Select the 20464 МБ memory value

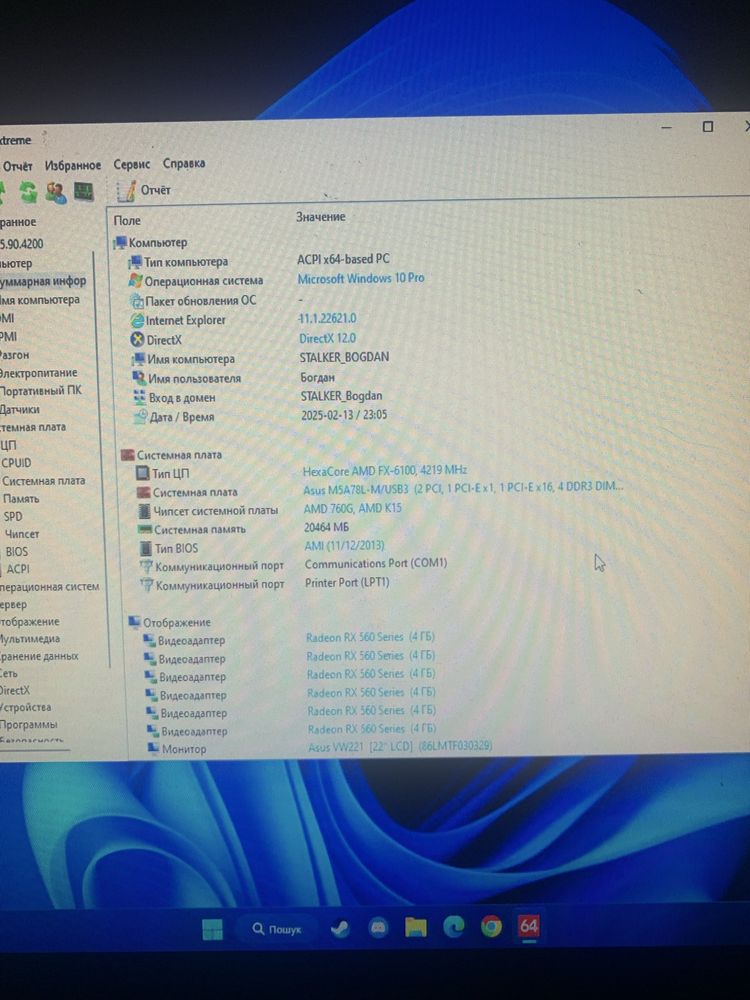[x=327, y=527]
